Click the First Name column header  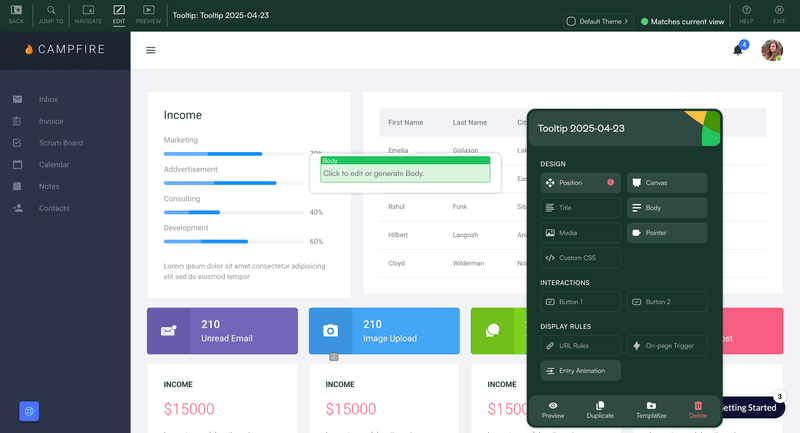coord(406,122)
